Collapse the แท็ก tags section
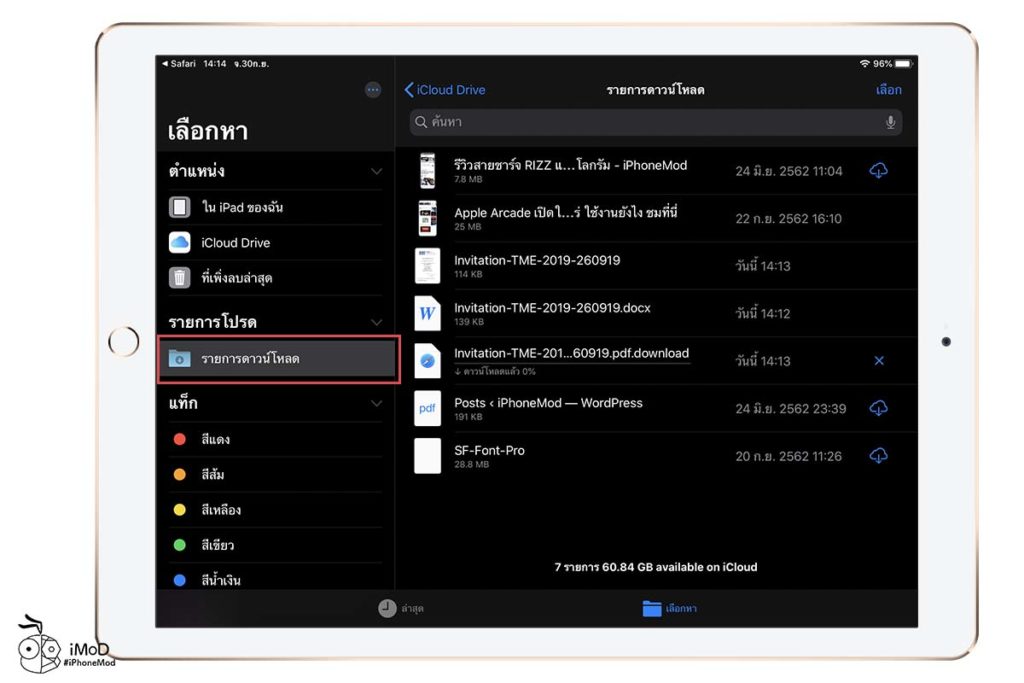 pos(377,403)
